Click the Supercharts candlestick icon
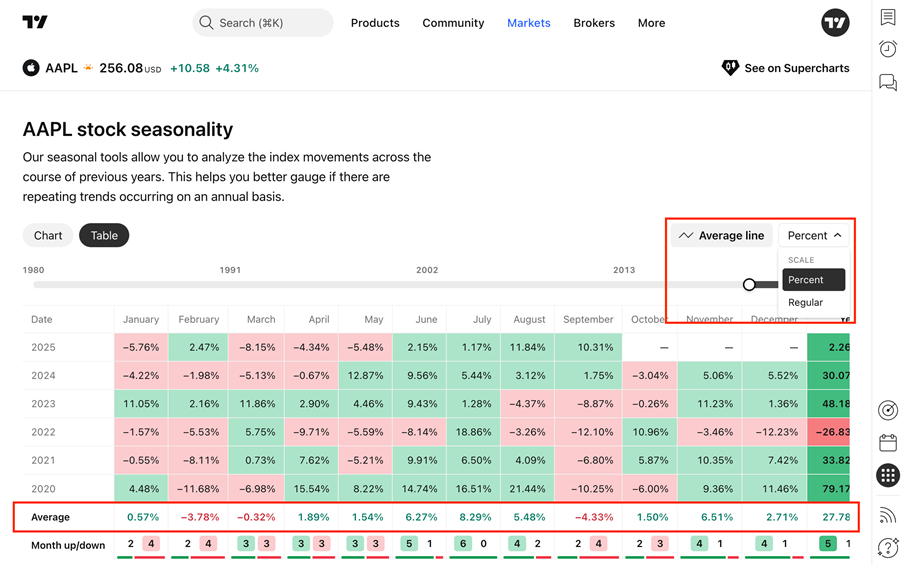Viewport: 904px width, 565px height. pyautogui.click(x=730, y=68)
